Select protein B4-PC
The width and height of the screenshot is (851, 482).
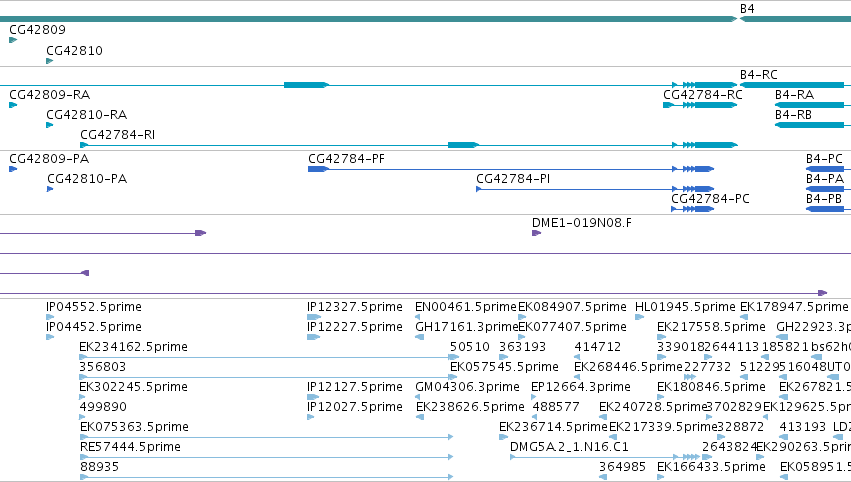[824, 158]
